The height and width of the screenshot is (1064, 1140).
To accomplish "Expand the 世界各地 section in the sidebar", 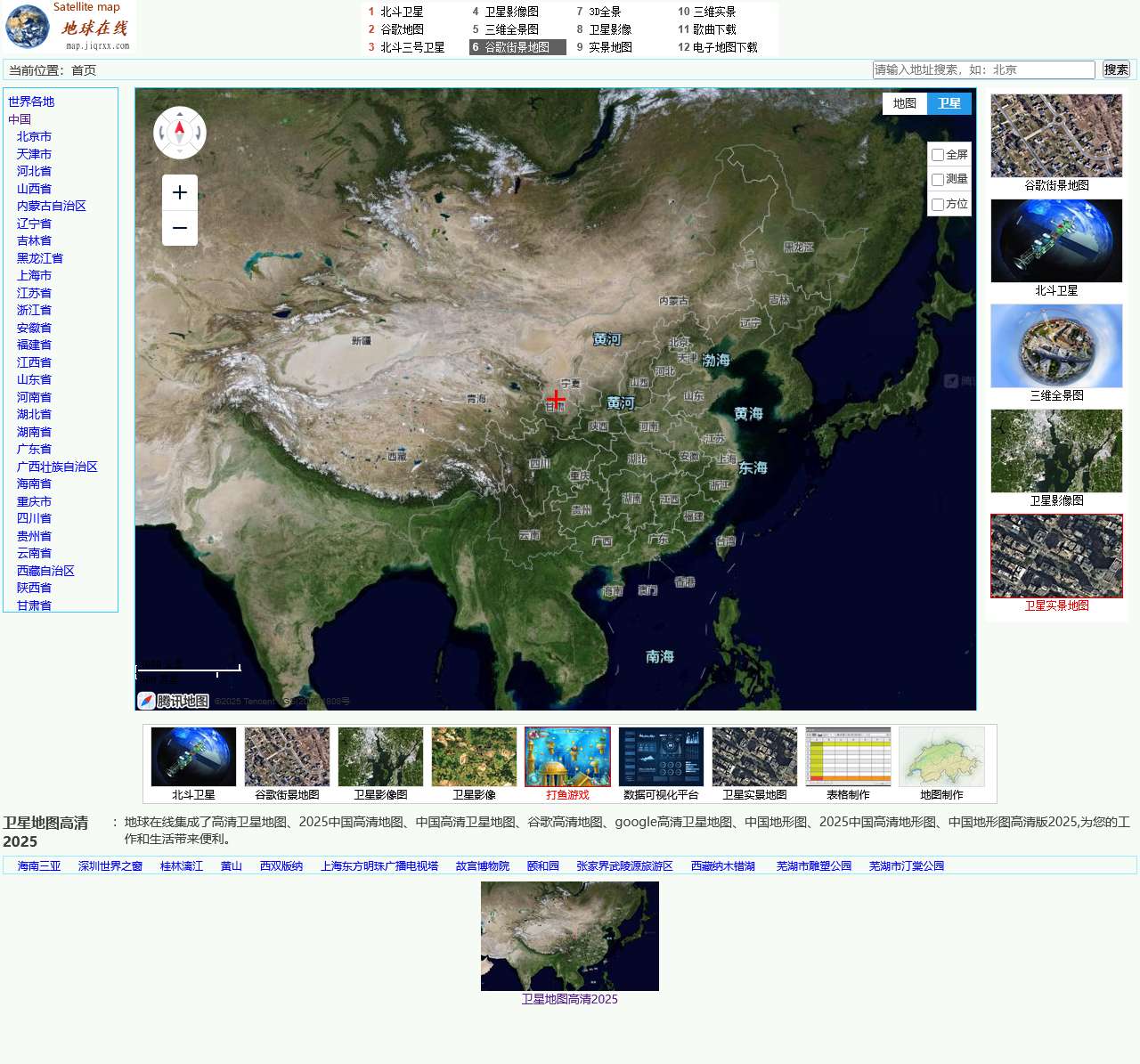I will (x=29, y=102).
